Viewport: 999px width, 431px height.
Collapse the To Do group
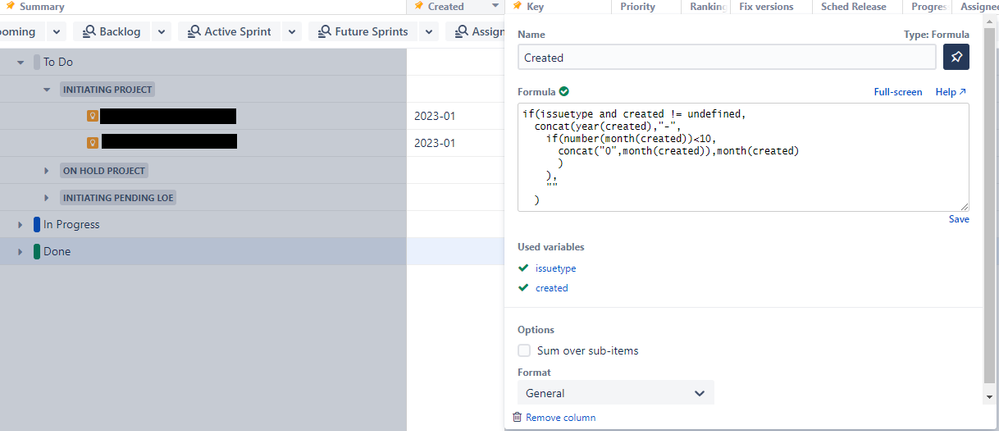pos(20,62)
